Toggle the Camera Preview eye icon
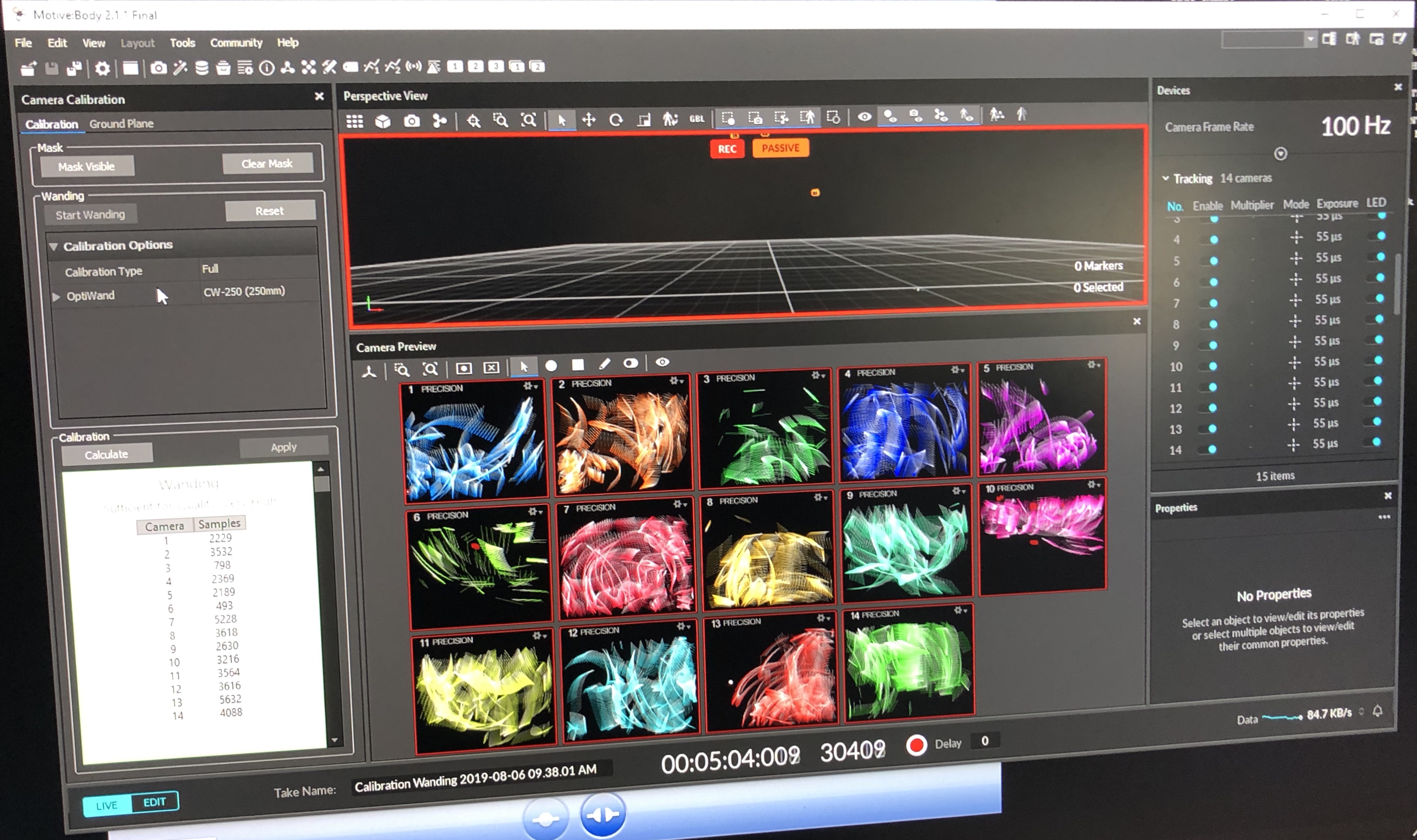Viewport: 1417px width, 840px height. [x=662, y=362]
